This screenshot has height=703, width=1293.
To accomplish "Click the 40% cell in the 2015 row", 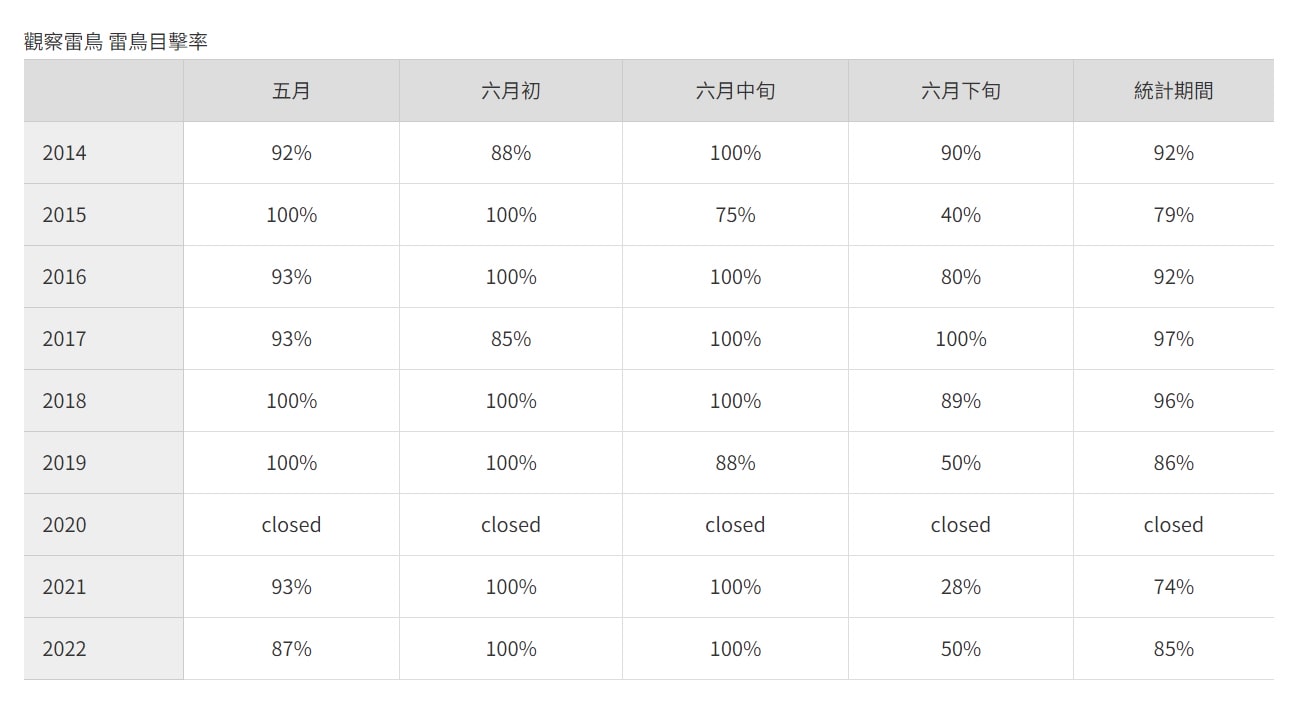I will (961, 215).
